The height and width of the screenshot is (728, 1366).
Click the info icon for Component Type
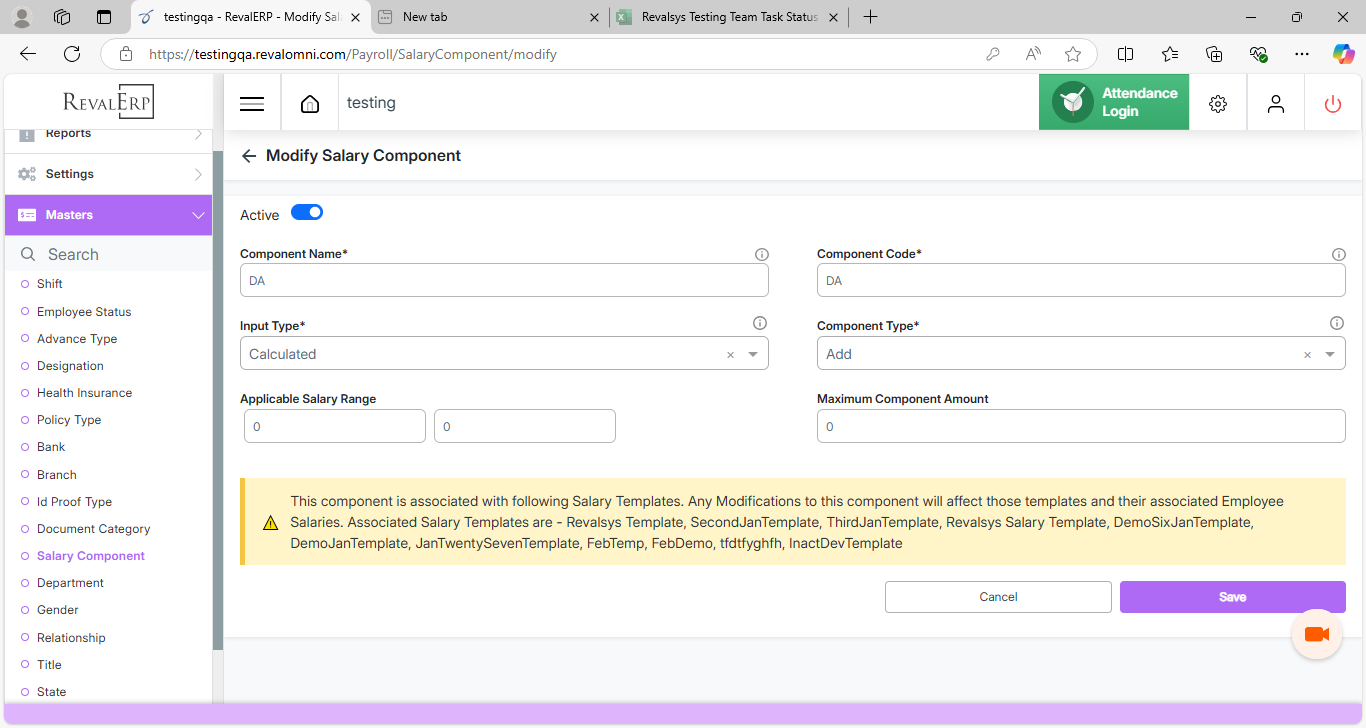1336,324
